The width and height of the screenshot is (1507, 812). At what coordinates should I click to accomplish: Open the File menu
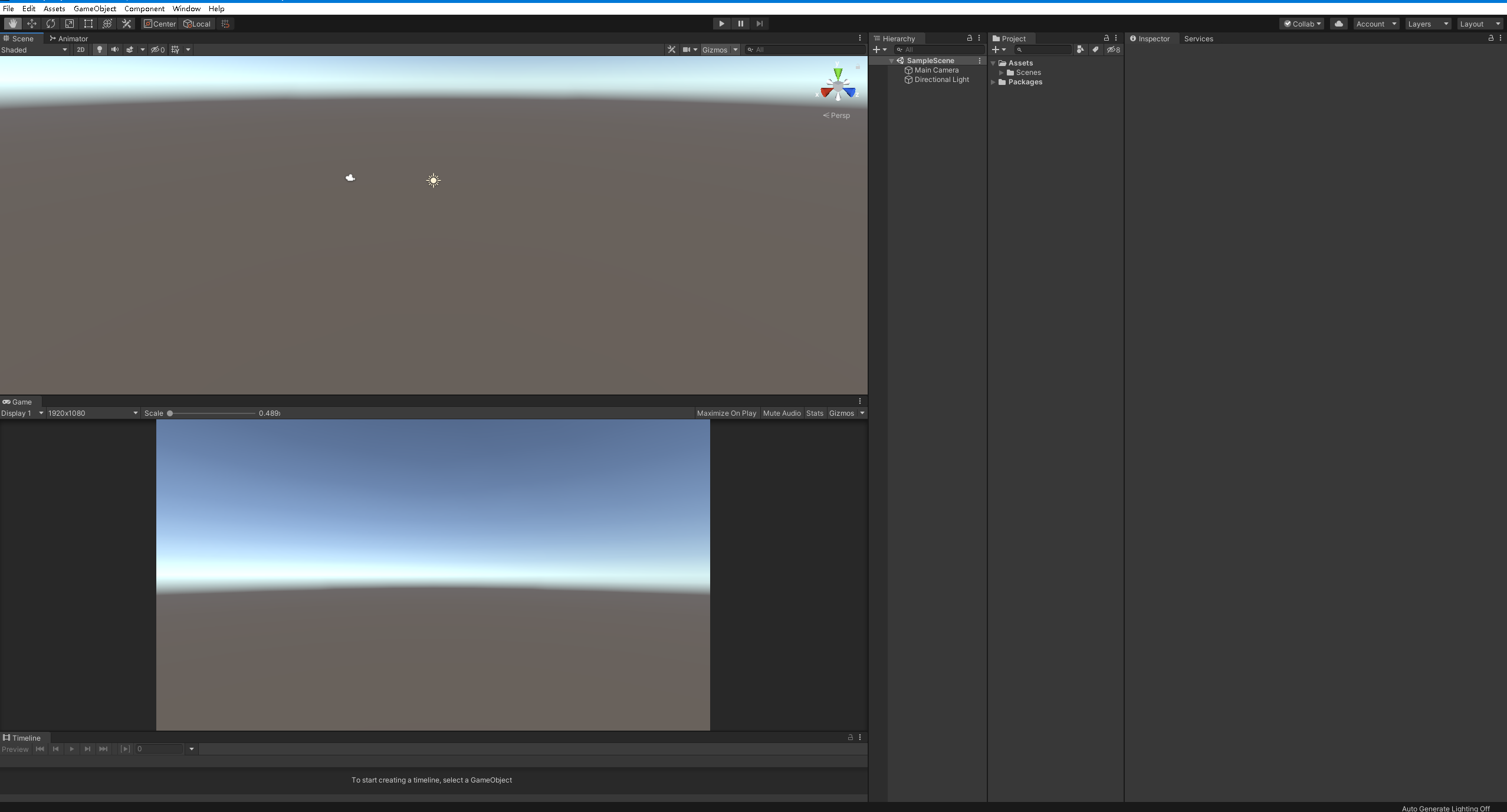pos(8,8)
